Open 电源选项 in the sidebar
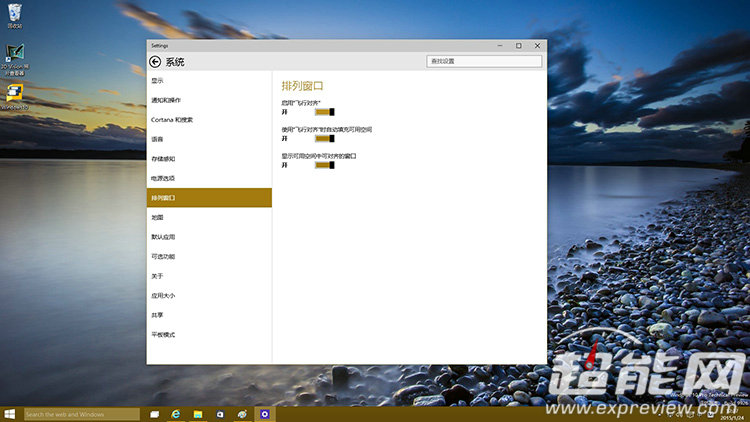Screen dimensions: 750x422 (x=163, y=178)
